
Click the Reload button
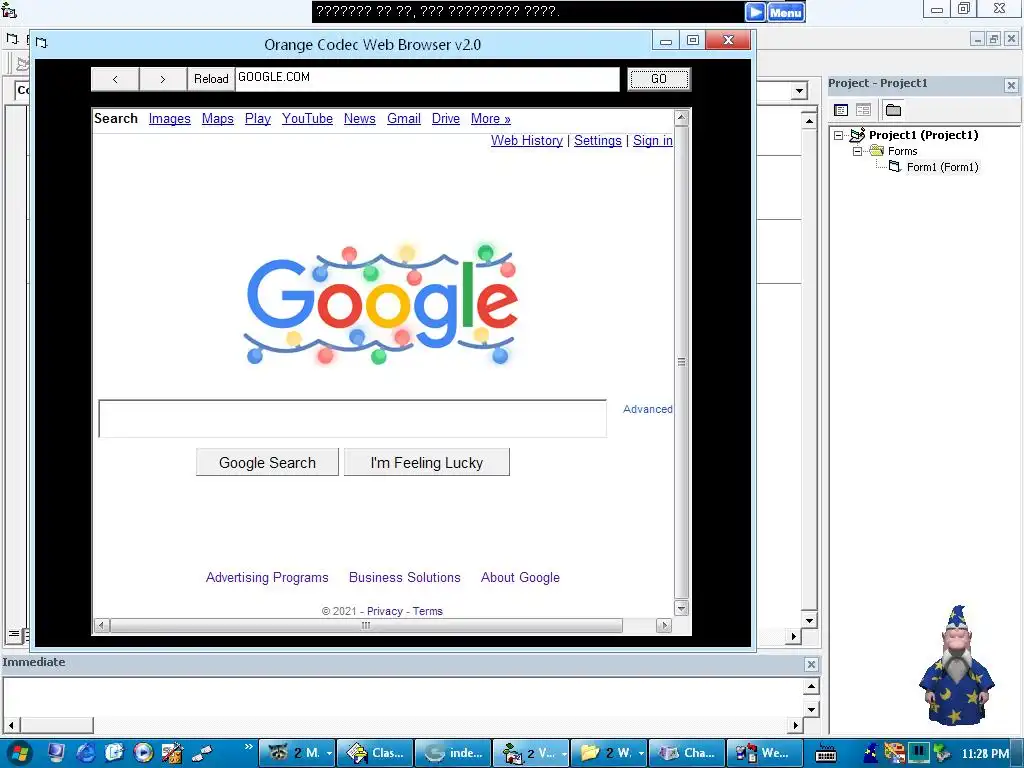(x=211, y=79)
